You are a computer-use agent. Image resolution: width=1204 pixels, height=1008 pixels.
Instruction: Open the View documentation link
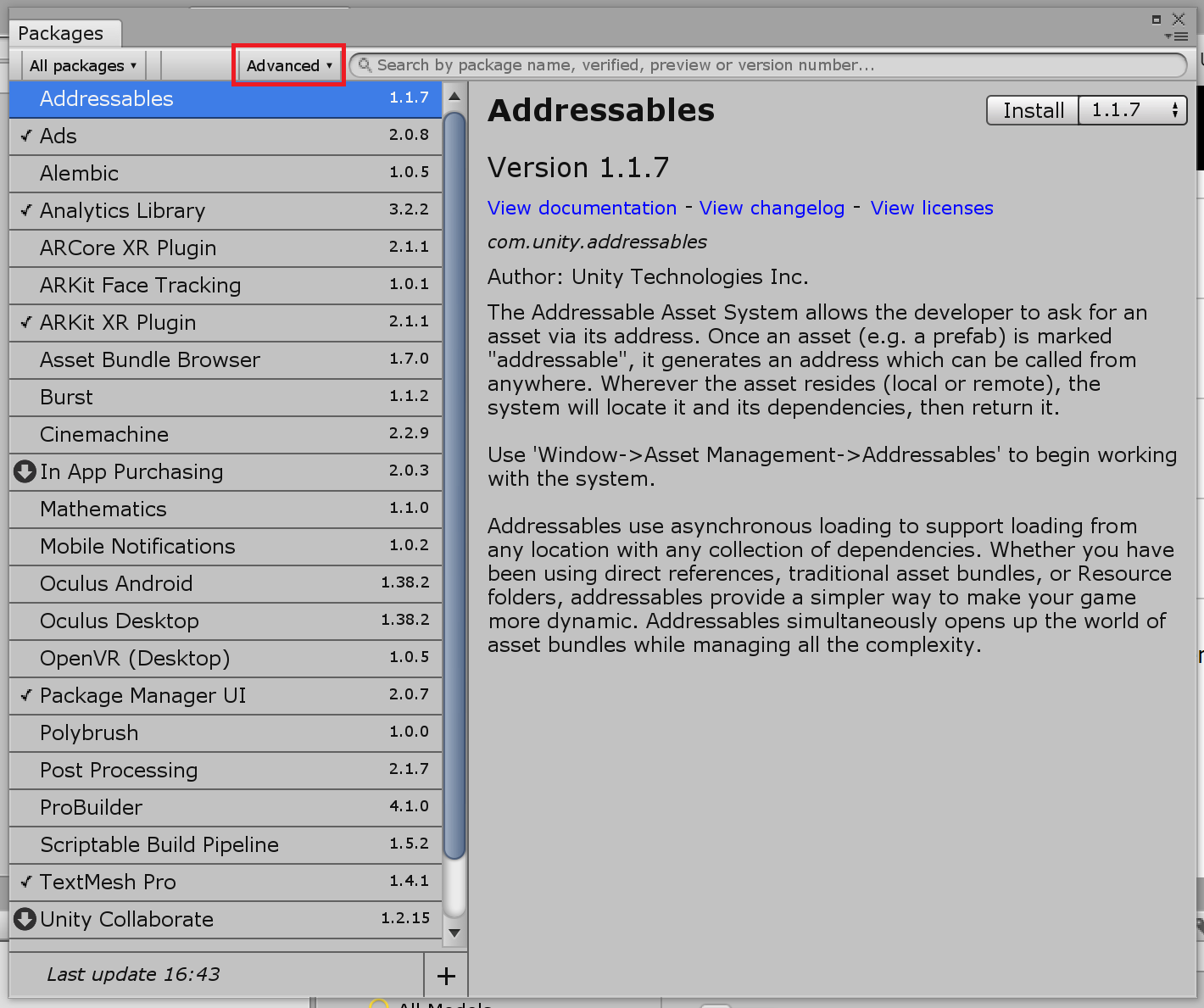click(582, 208)
